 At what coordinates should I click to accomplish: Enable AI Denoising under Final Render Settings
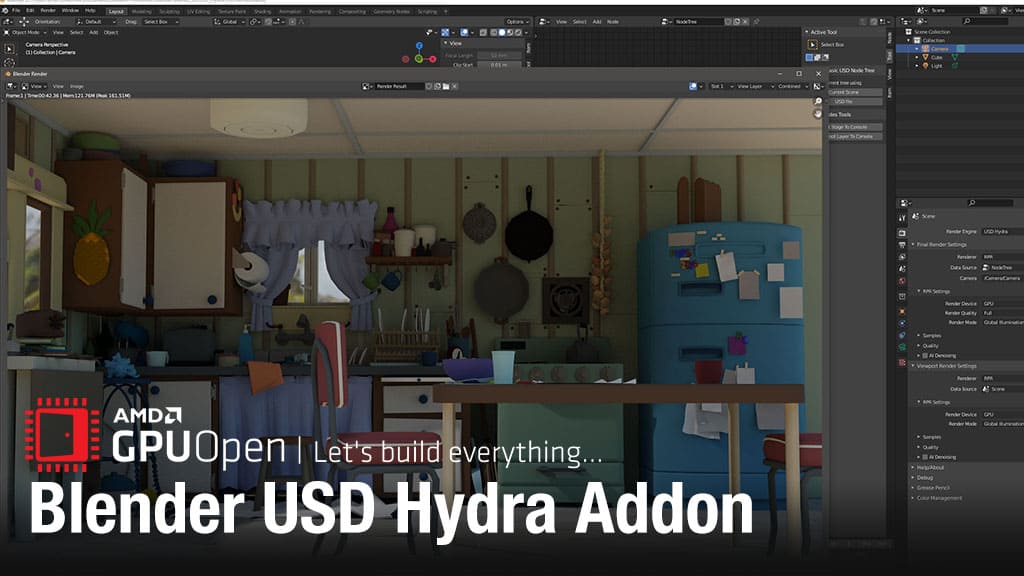click(x=925, y=356)
